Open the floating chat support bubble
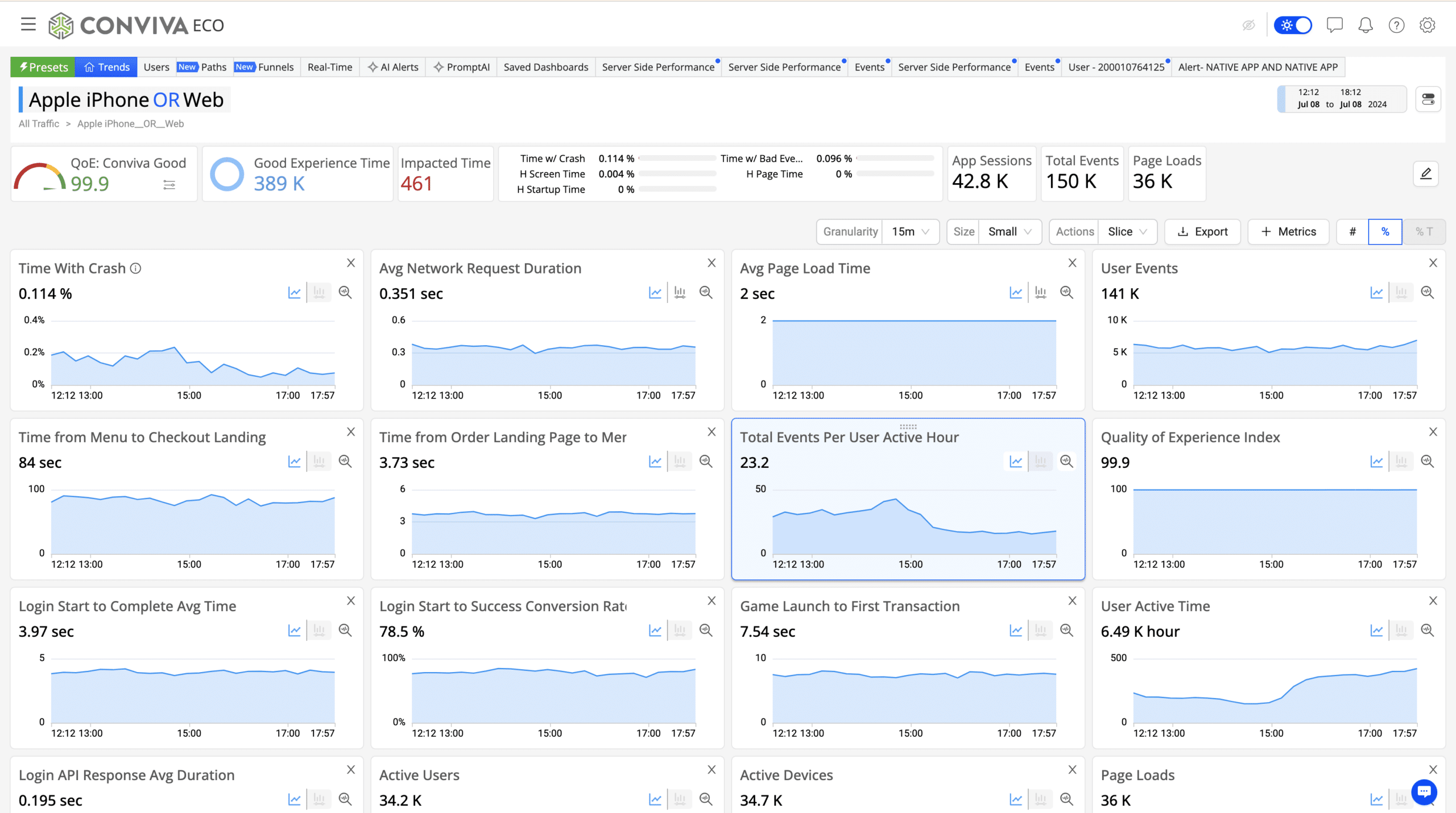 click(x=1424, y=791)
